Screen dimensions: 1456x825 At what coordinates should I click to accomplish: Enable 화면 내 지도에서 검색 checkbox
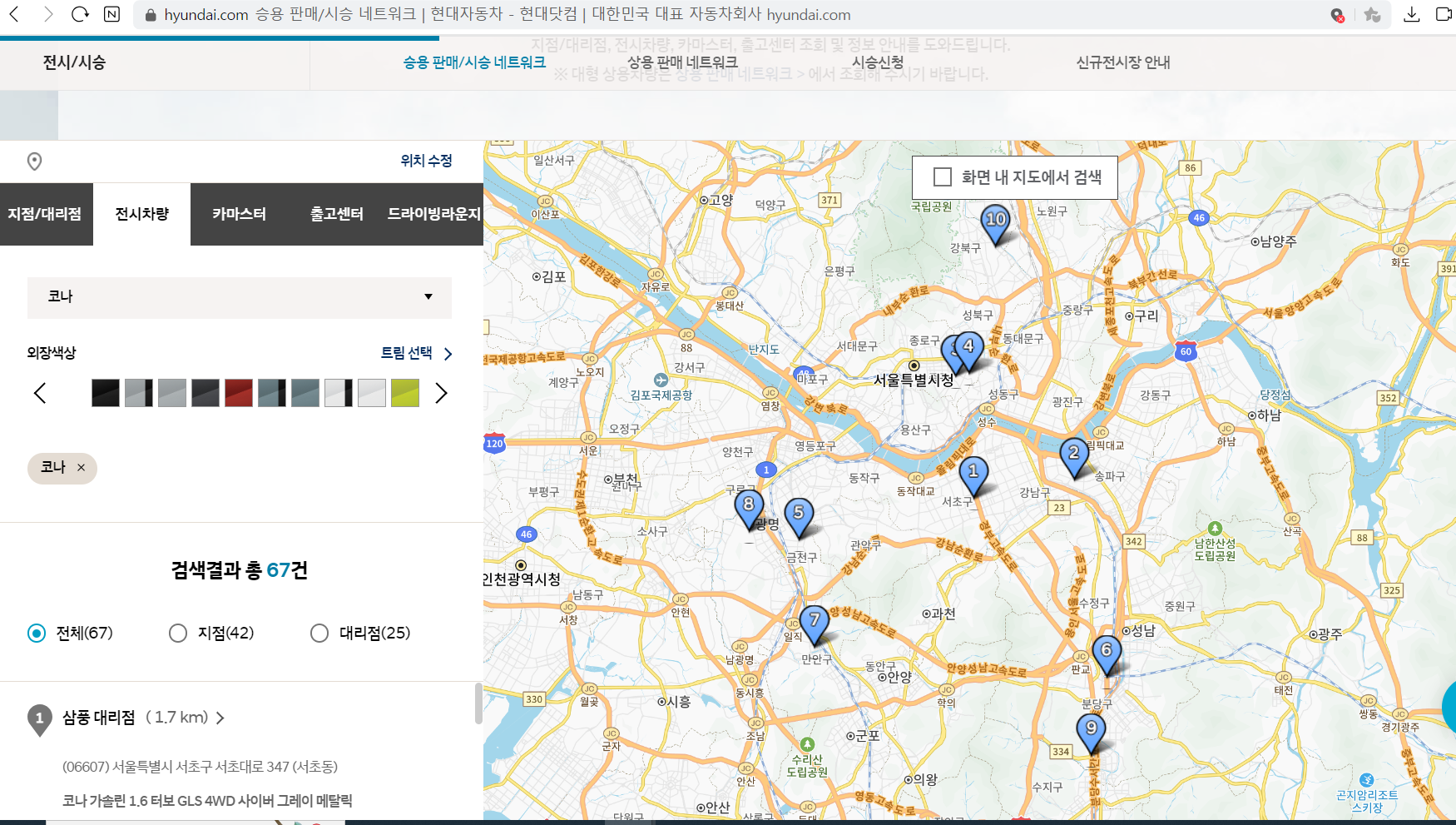click(943, 177)
